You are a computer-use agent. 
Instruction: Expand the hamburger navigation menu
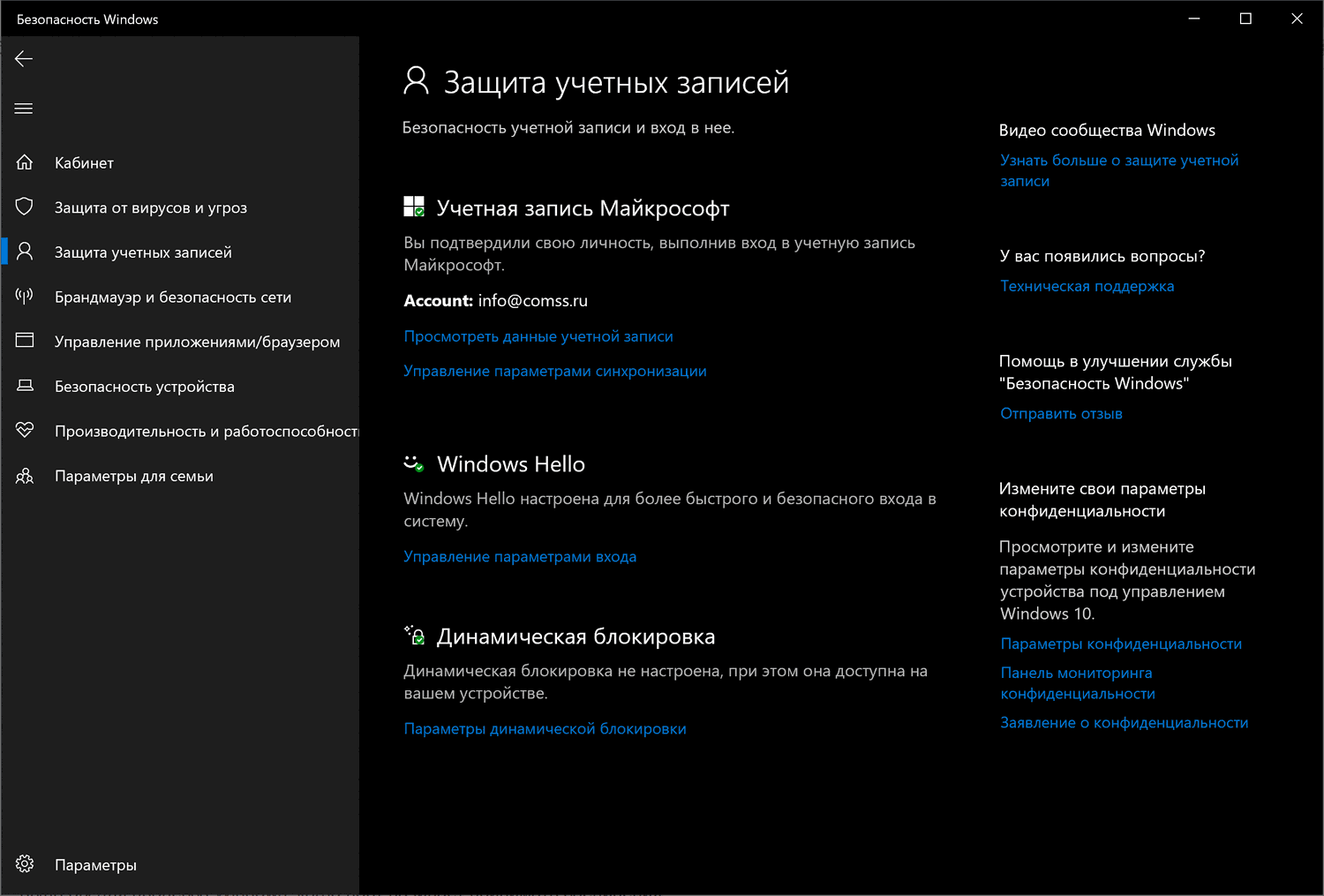pyautogui.click(x=24, y=109)
